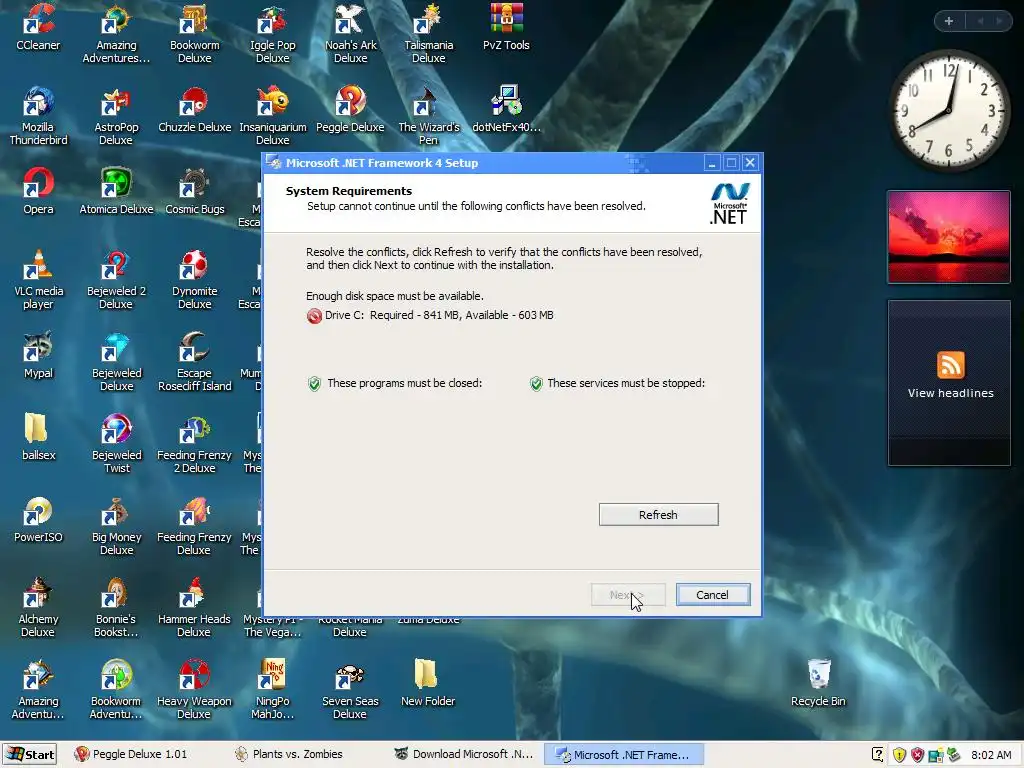
Task: Select VLC media player icon
Action: pos(39,280)
